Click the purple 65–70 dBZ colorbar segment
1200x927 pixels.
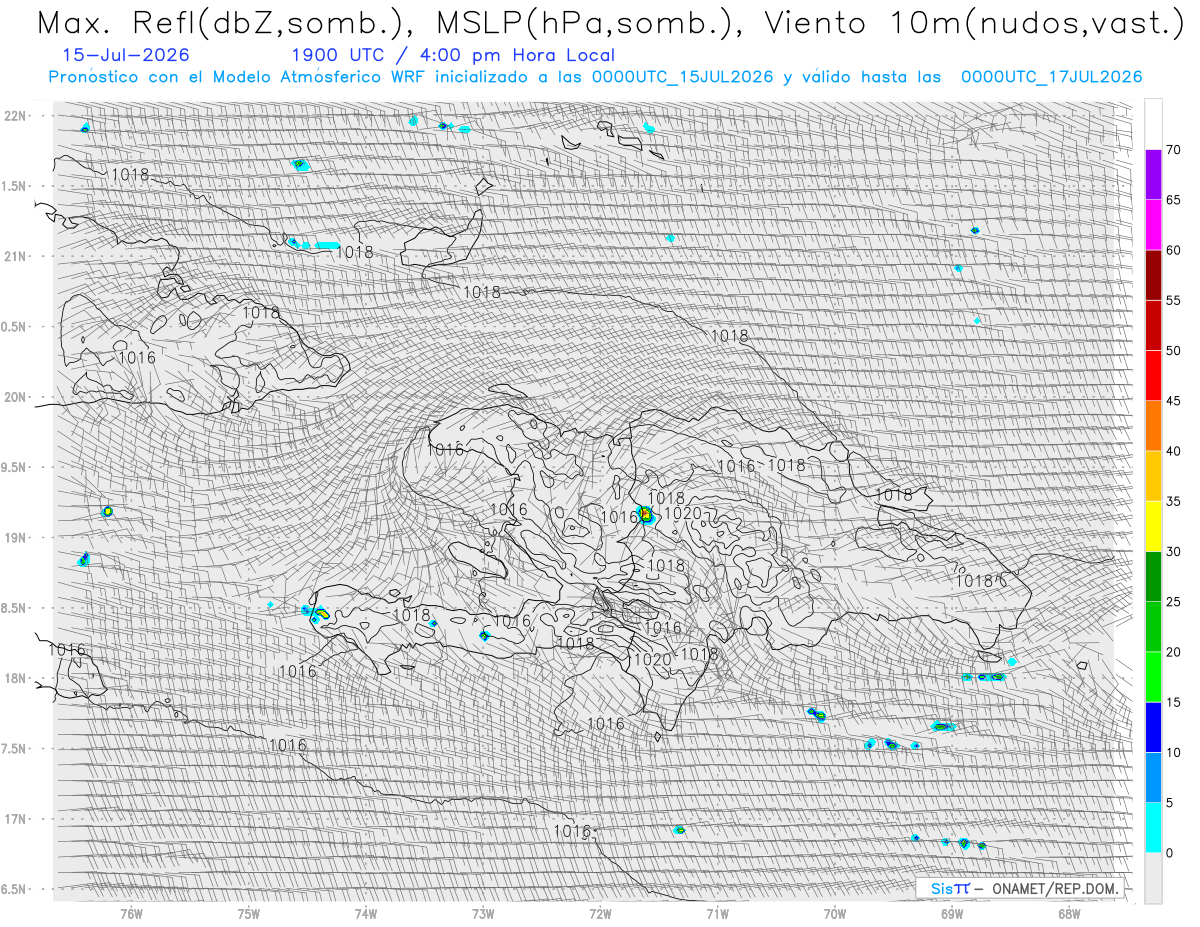(x=1153, y=175)
